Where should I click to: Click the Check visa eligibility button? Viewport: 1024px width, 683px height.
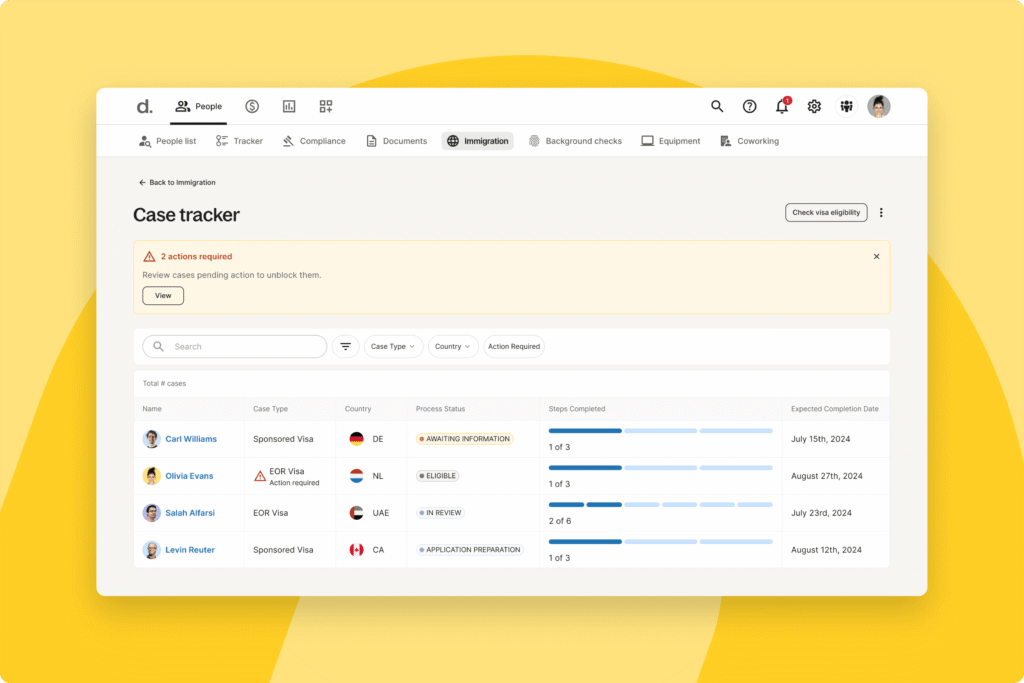click(x=826, y=212)
